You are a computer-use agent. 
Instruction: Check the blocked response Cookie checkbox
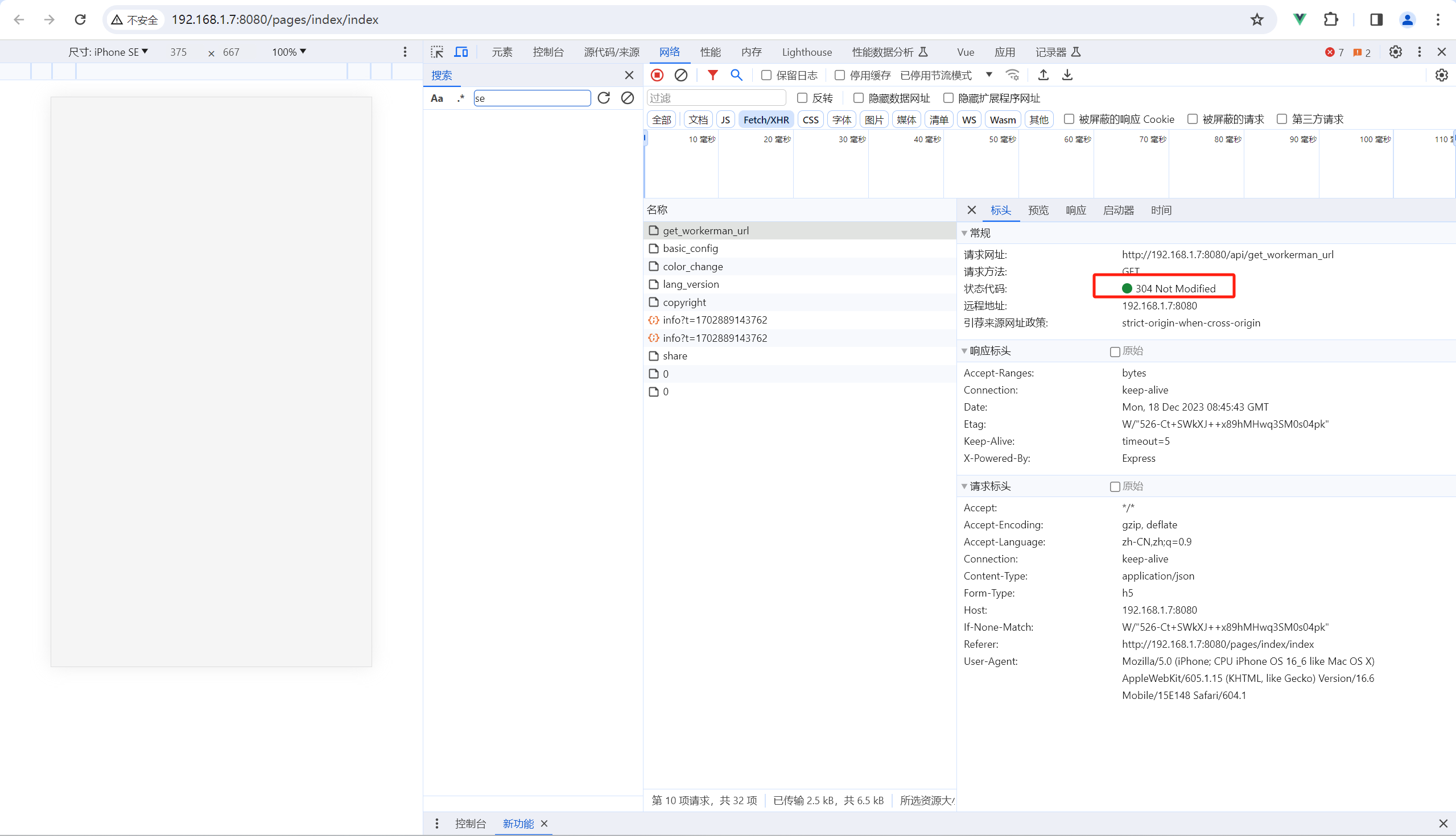click(1069, 119)
